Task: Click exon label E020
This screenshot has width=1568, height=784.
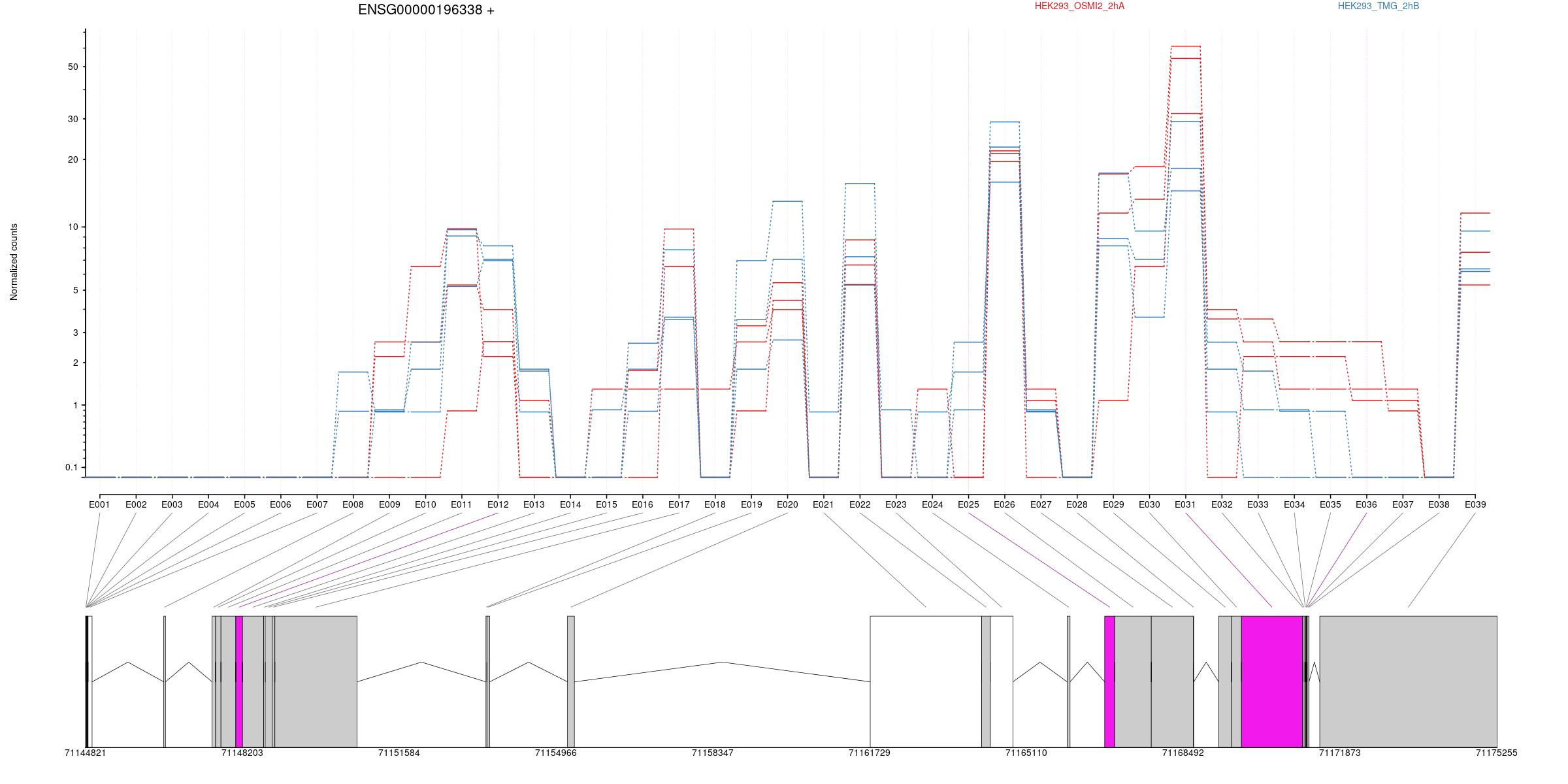Action: coord(787,504)
